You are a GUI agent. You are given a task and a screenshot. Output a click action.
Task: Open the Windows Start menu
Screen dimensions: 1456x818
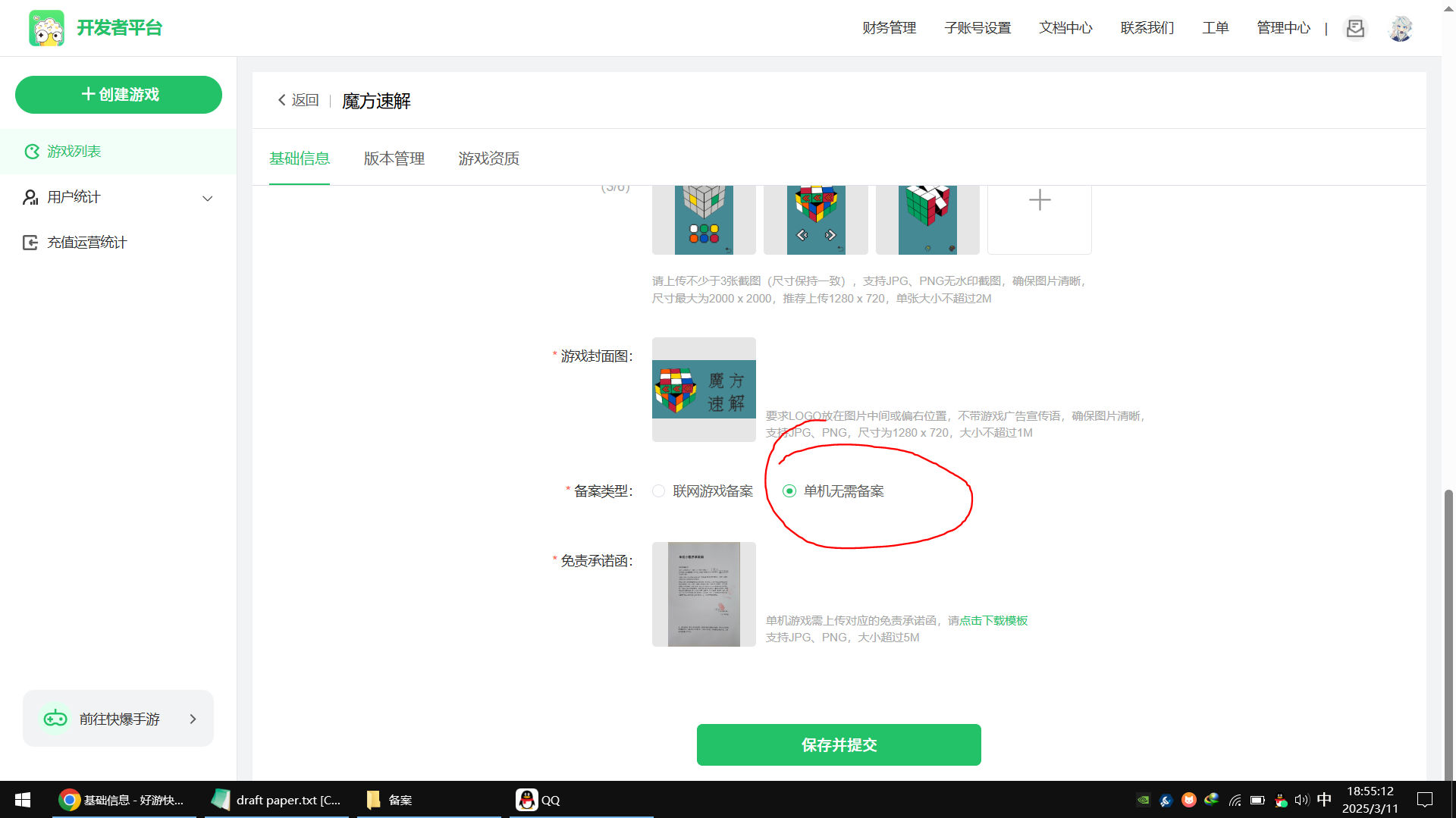23,800
